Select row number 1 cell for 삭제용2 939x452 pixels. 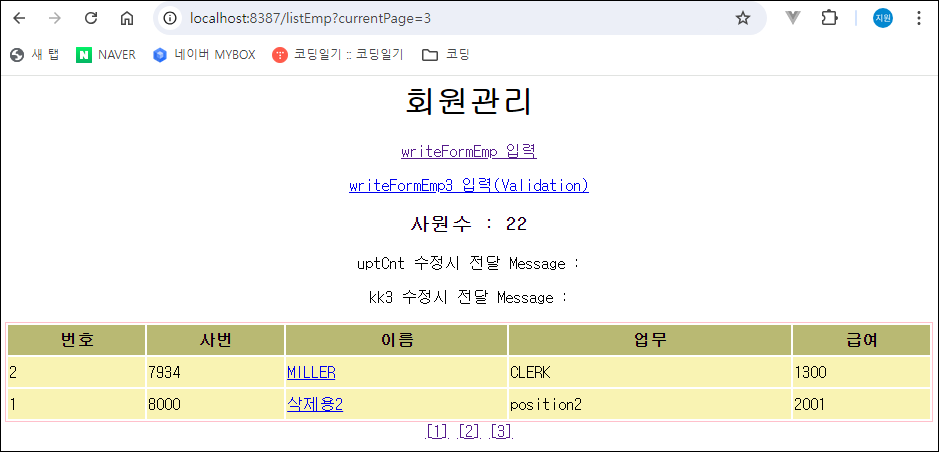tap(77, 405)
